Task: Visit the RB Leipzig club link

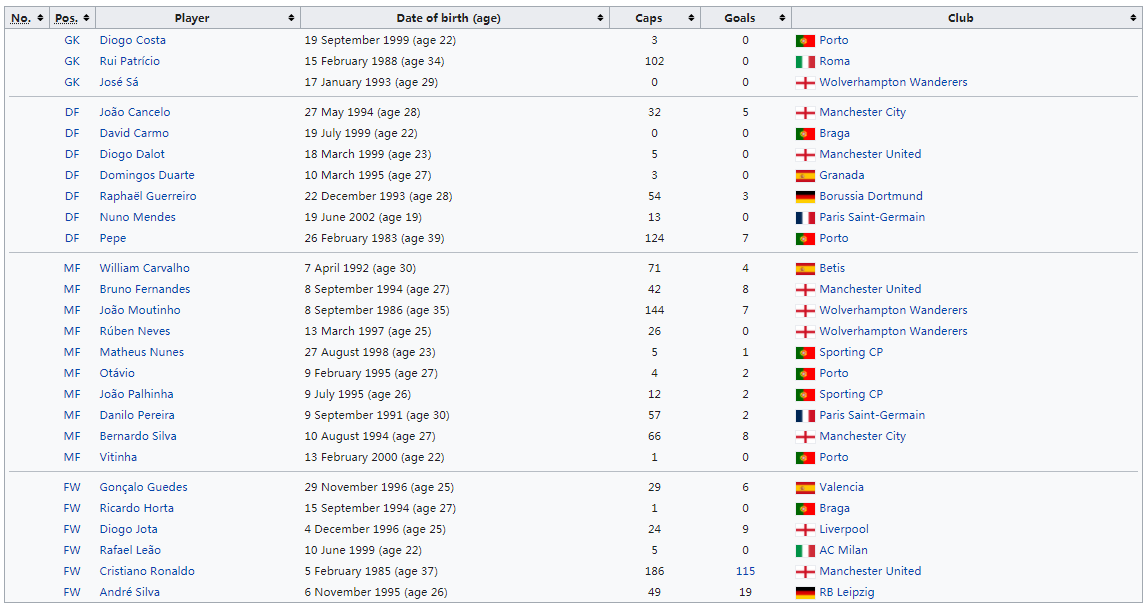Action: point(846,592)
